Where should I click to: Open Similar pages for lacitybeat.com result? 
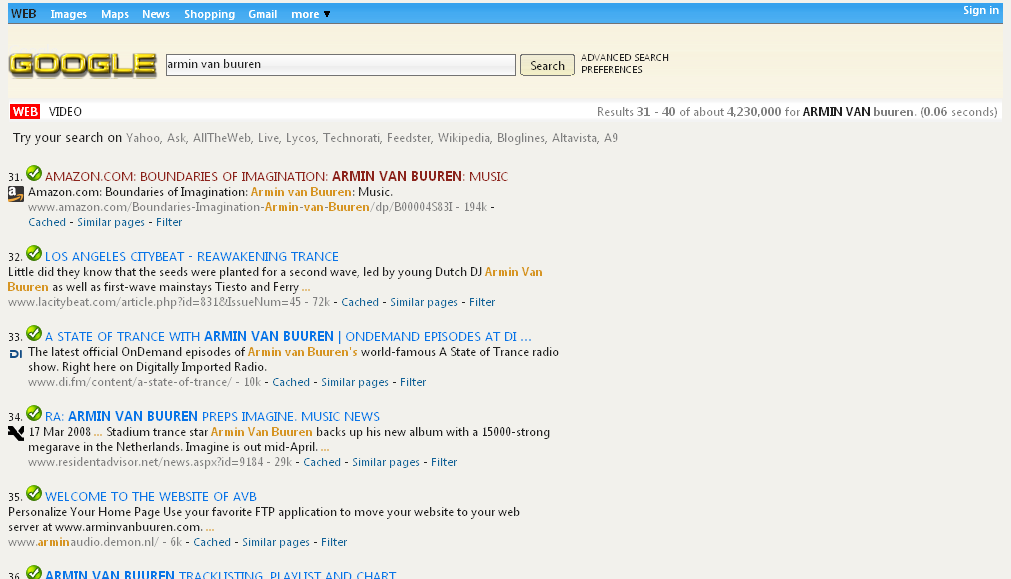point(424,302)
